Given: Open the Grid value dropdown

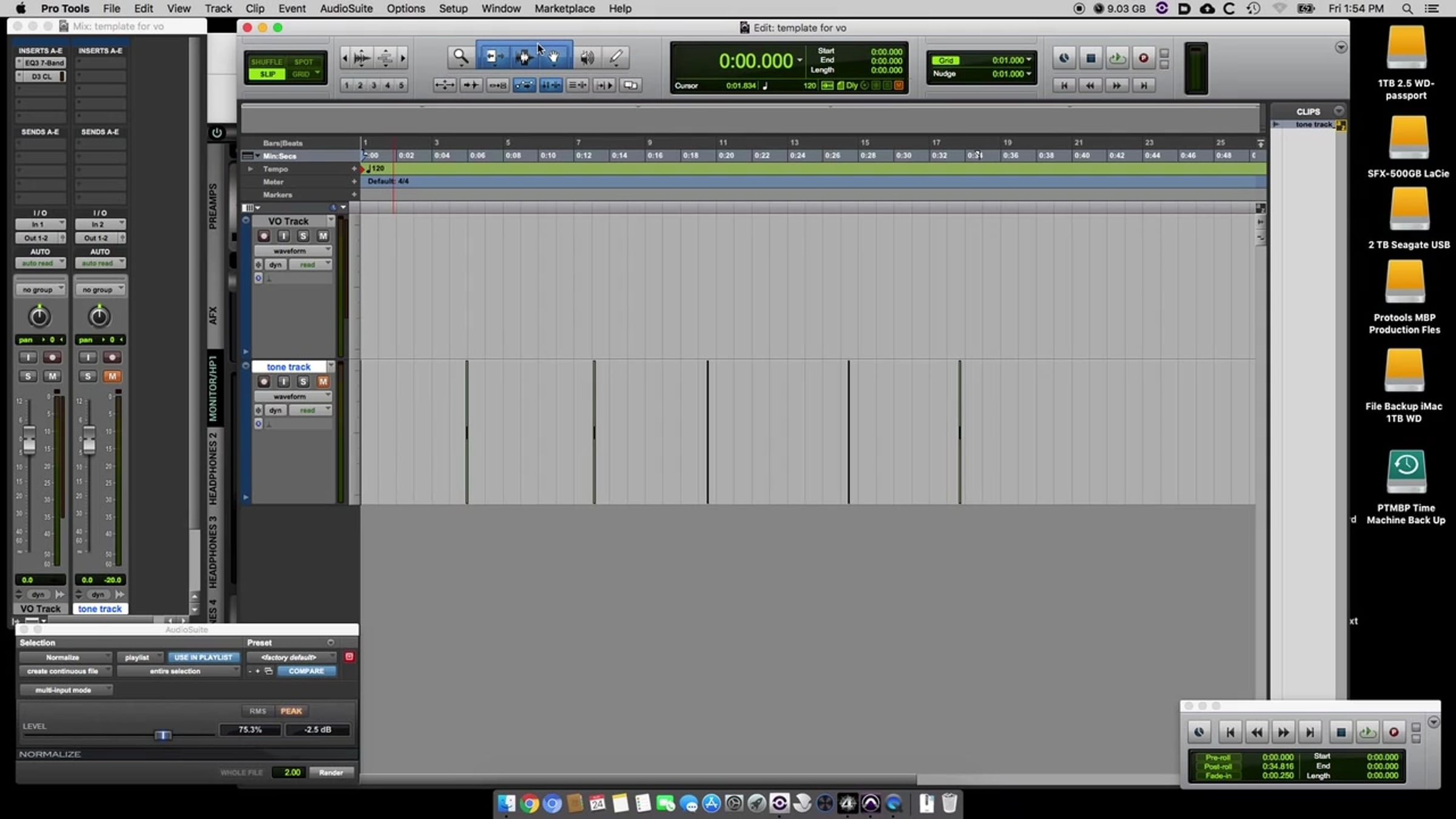Looking at the screenshot, I should coord(1029,60).
